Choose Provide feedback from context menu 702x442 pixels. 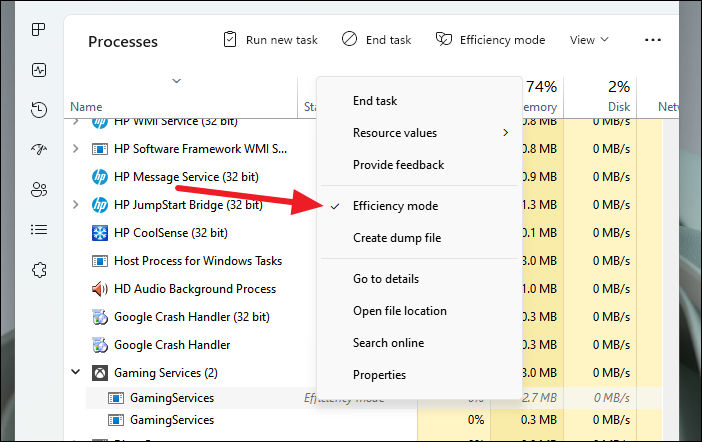pyautogui.click(x=419, y=165)
